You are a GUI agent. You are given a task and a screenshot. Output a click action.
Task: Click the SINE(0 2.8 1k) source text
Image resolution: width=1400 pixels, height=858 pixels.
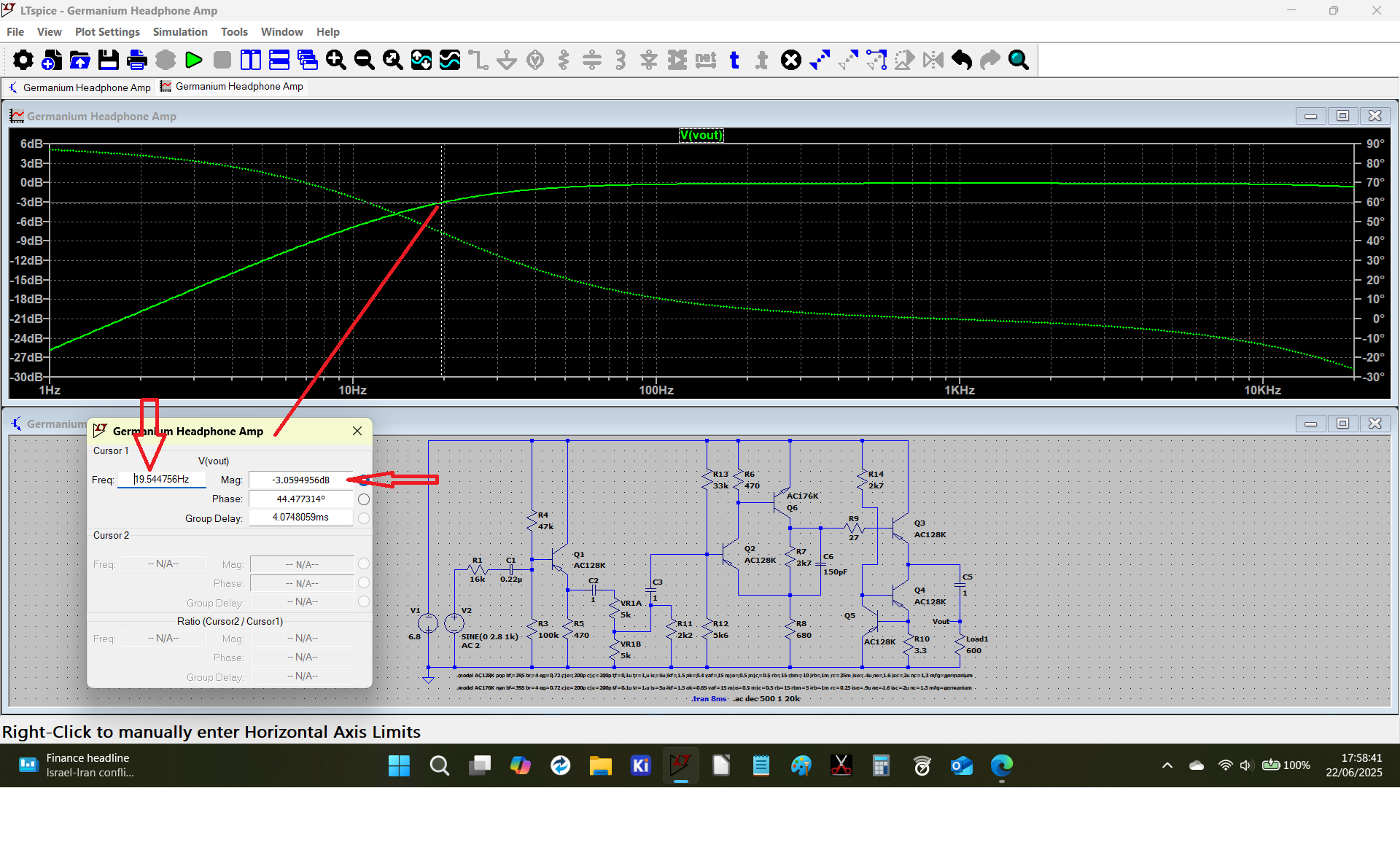[x=489, y=636]
